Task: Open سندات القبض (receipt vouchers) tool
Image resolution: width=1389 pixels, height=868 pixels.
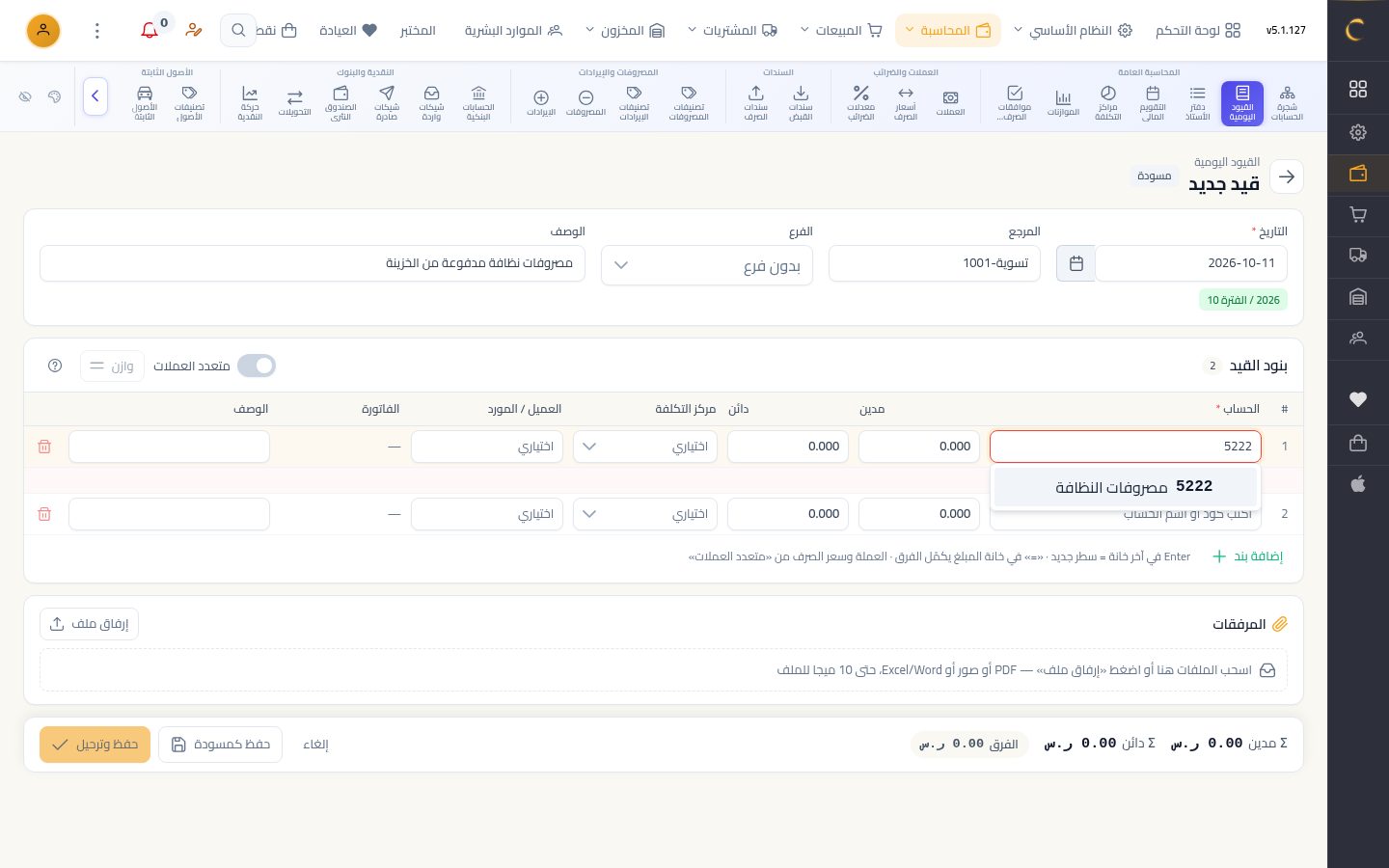Action: click(801, 102)
